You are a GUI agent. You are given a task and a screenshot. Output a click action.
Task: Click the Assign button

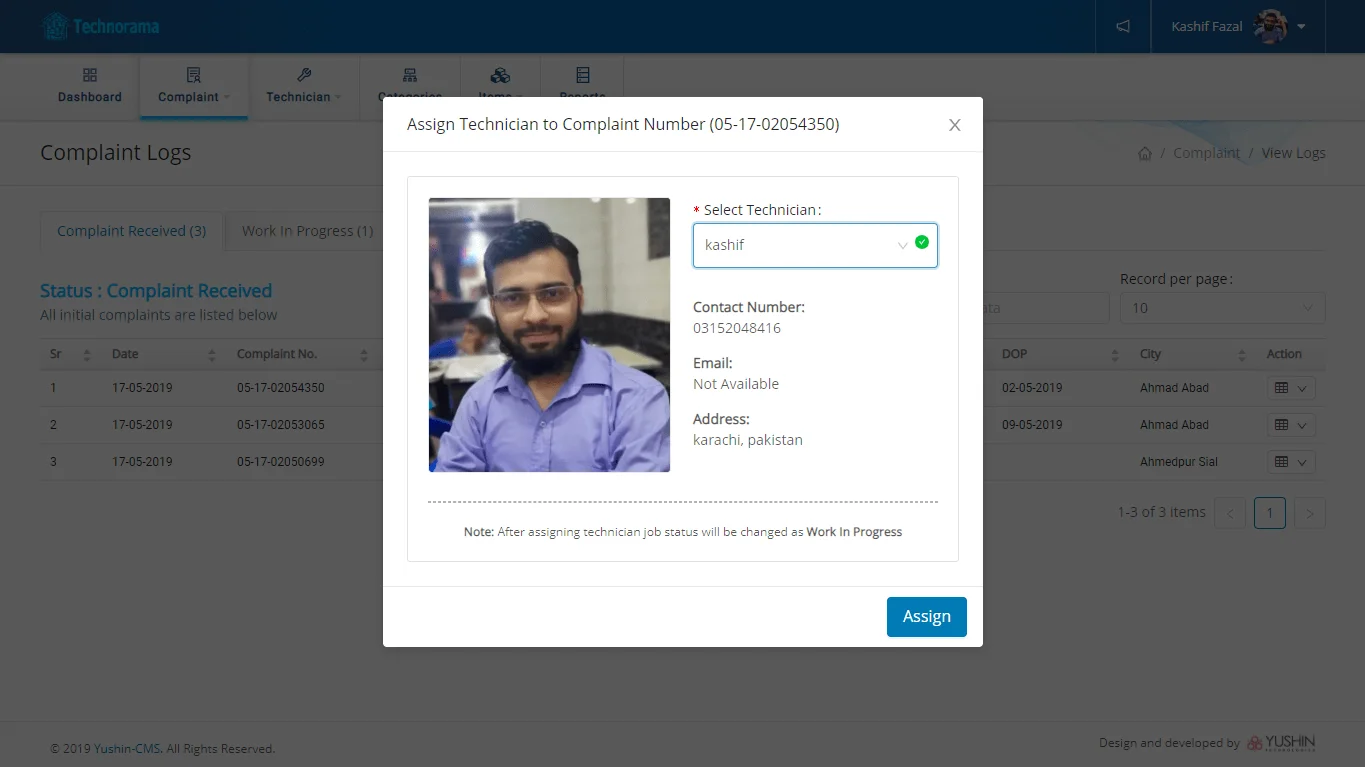926,617
